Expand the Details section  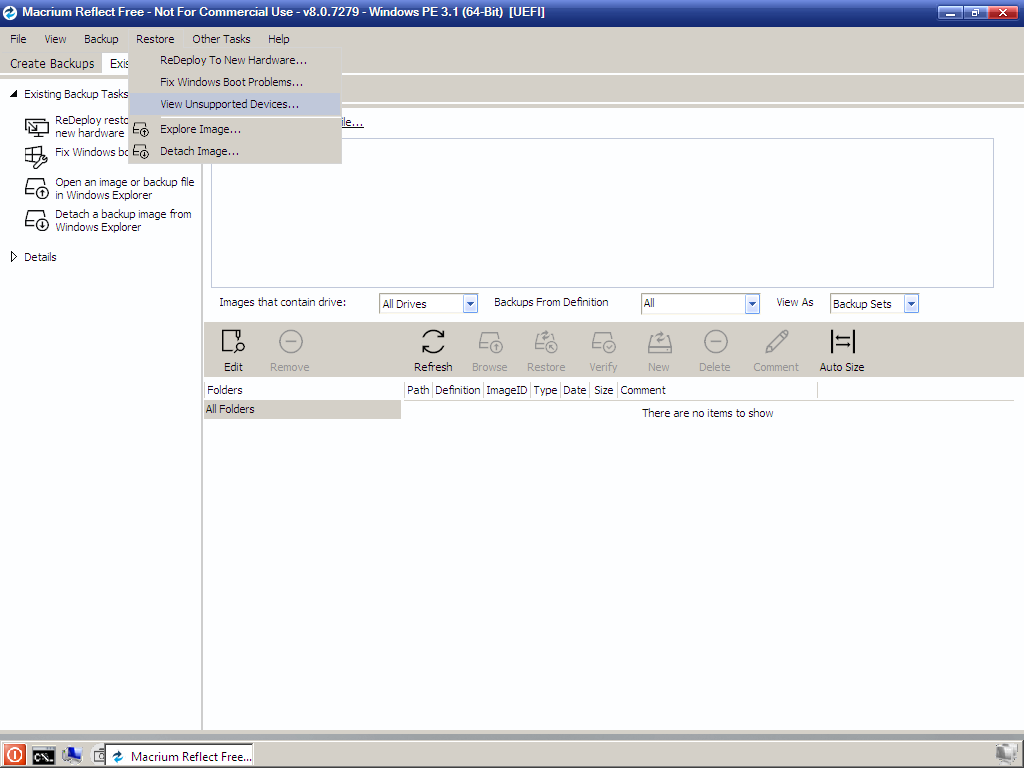(x=13, y=257)
